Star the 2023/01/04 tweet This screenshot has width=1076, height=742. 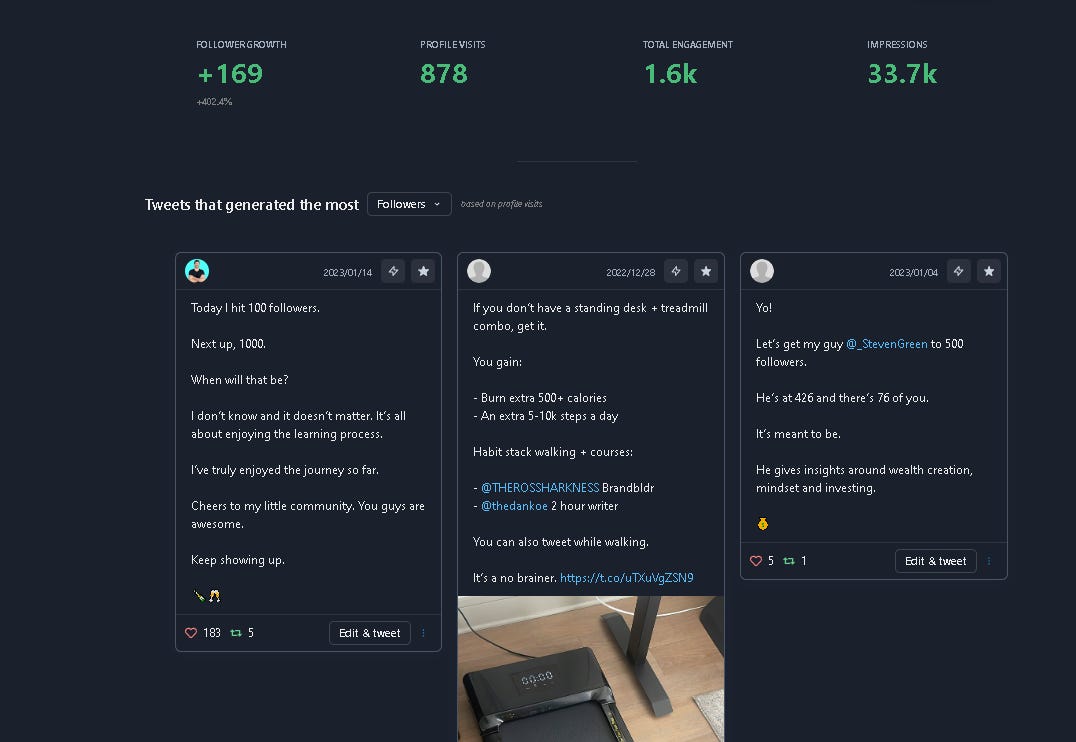(x=989, y=271)
